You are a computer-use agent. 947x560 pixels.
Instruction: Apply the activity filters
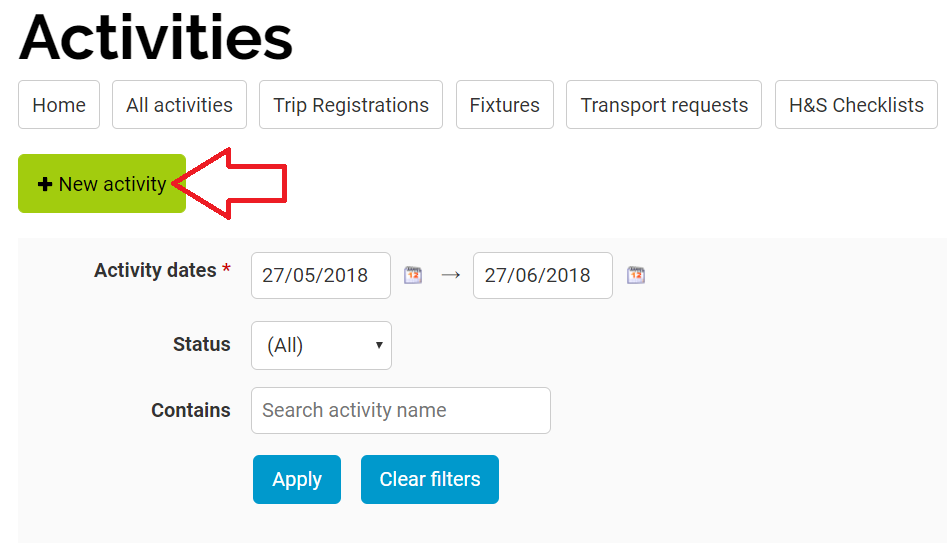297,479
